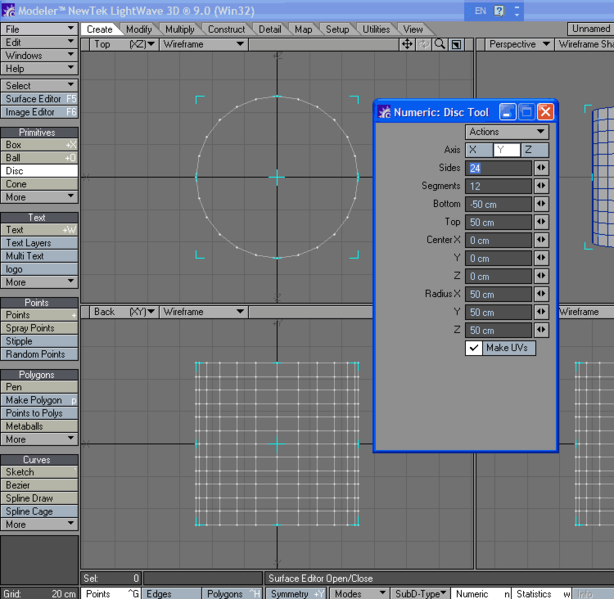
Task: Select the Pen polygon tool
Action: point(39,387)
